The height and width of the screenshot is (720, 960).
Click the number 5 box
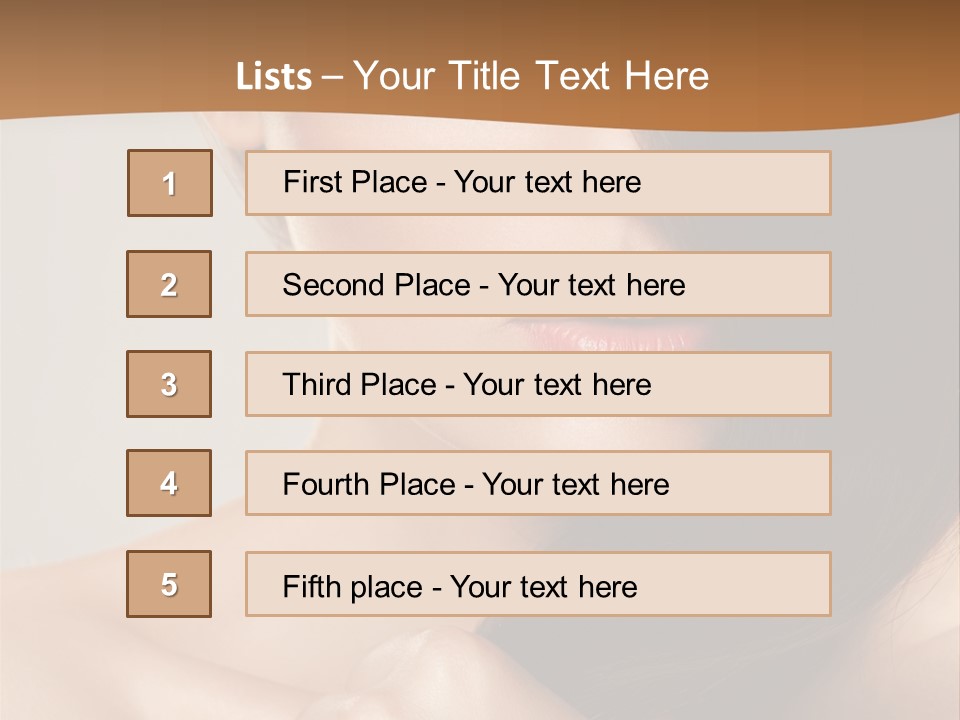click(169, 584)
